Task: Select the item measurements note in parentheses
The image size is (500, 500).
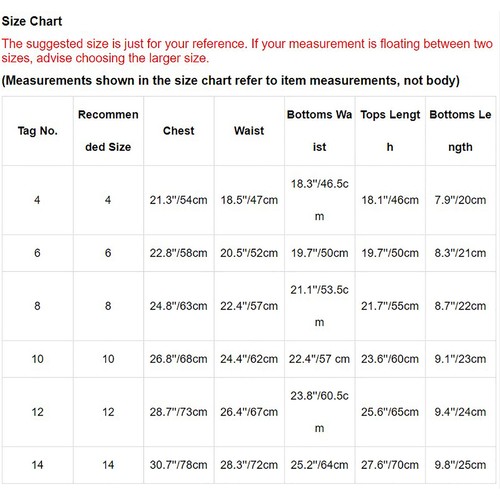Action: pyautogui.click(x=231, y=80)
